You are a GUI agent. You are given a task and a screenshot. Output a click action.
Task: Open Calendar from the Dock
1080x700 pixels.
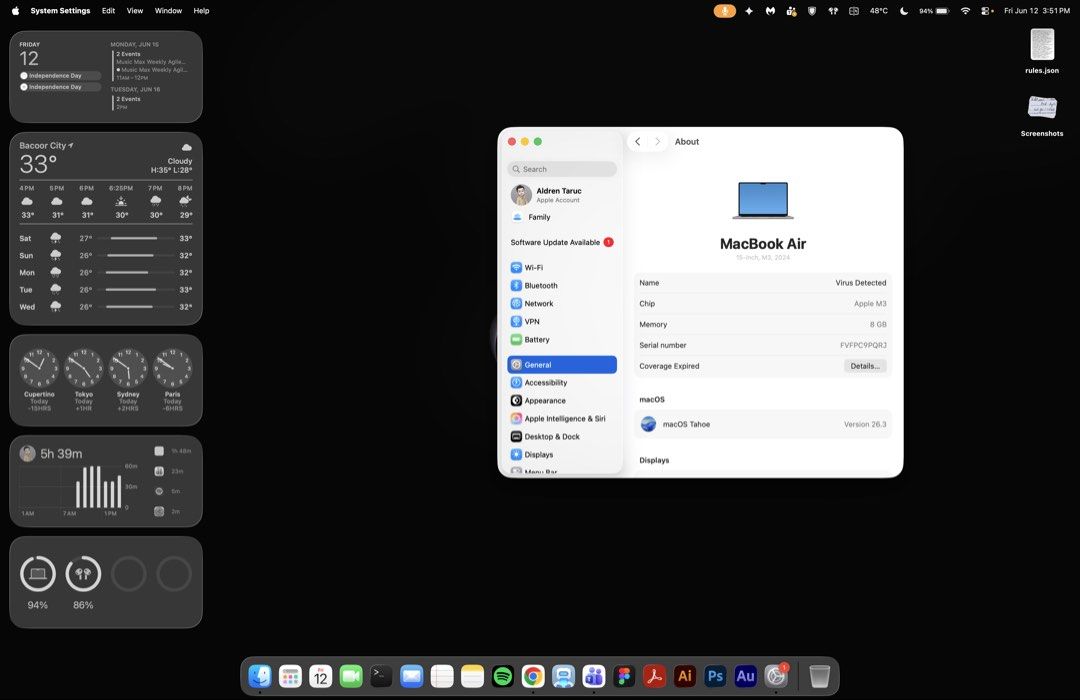tap(320, 677)
